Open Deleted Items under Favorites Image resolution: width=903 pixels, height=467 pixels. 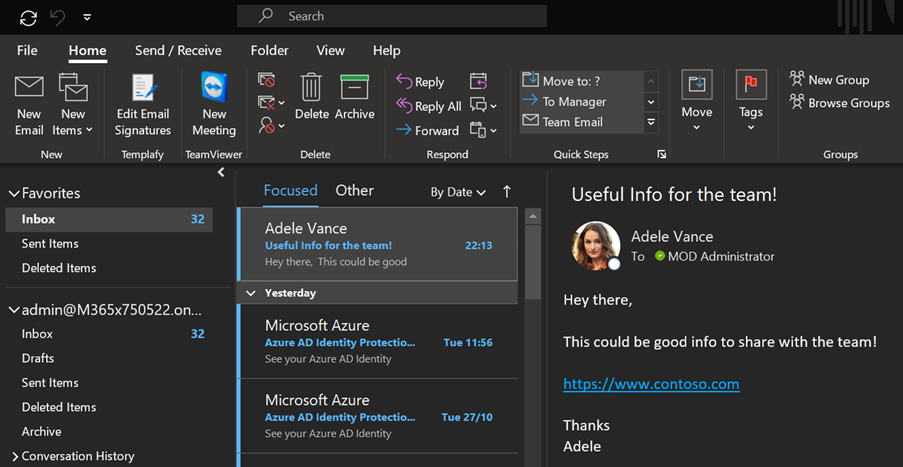(x=59, y=268)
